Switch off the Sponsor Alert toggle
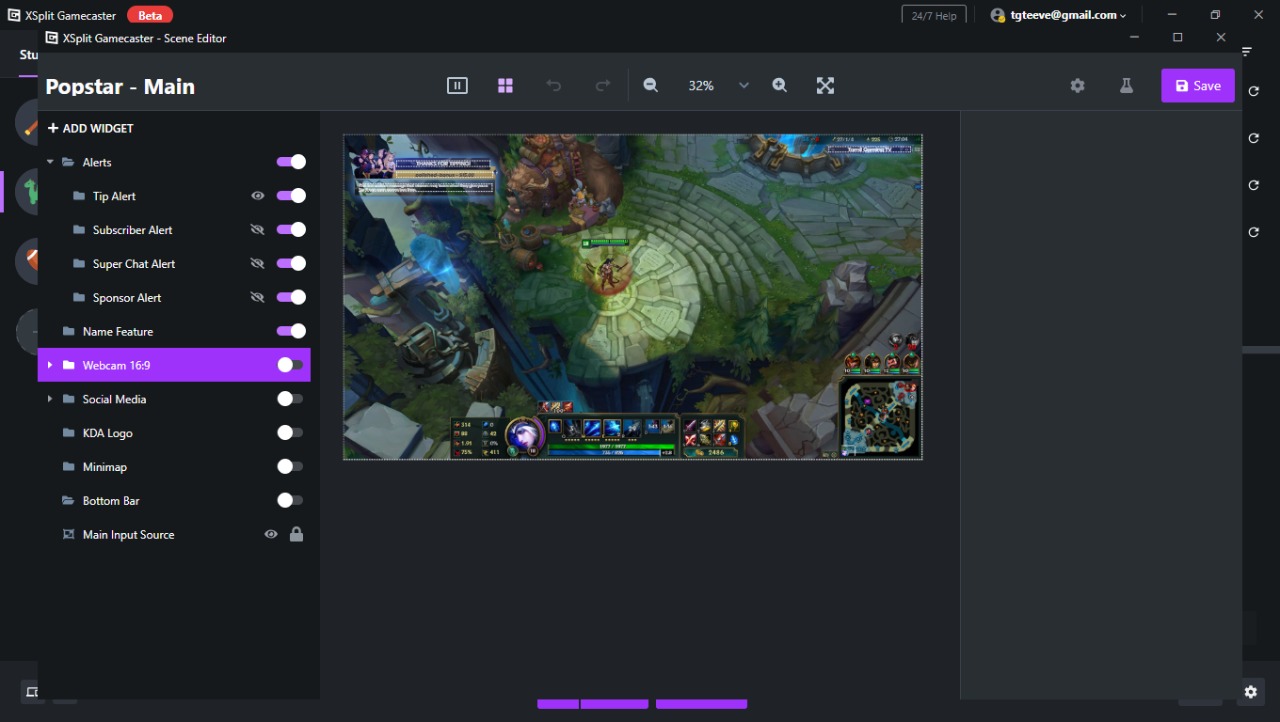The height and width of the screenshot is (722, 1280). [291, 297]
